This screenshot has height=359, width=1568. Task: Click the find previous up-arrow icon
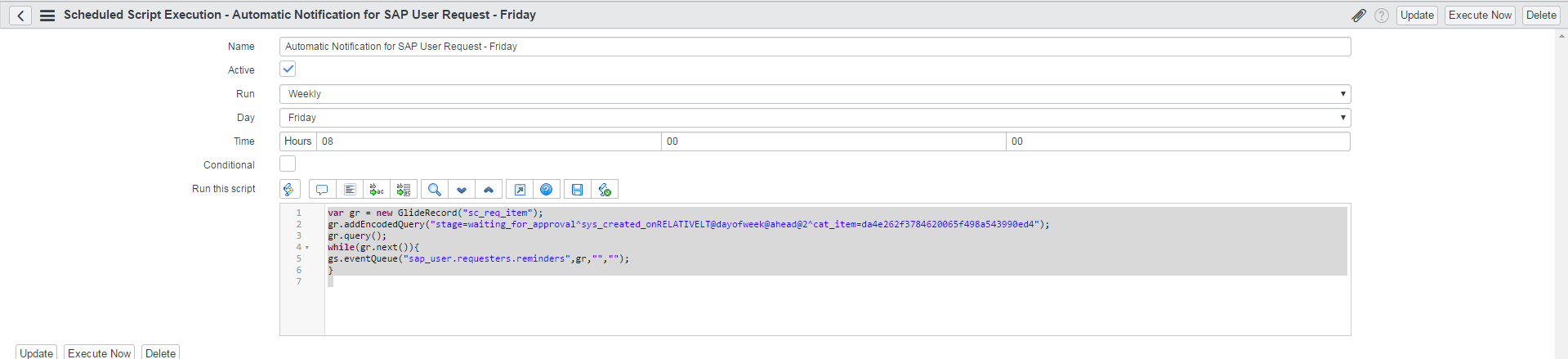pyautogui.click(x=489, y=190)
